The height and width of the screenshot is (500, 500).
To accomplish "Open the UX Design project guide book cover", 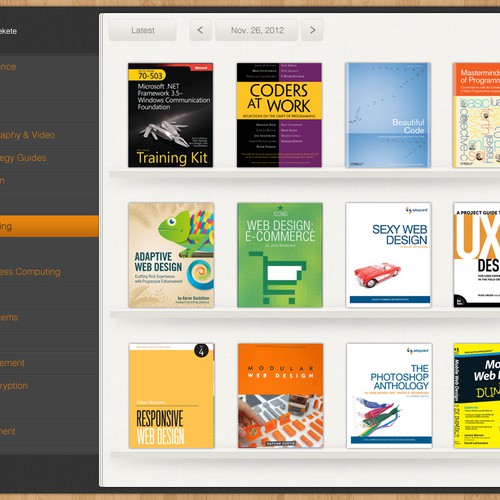I will [477, 255].
